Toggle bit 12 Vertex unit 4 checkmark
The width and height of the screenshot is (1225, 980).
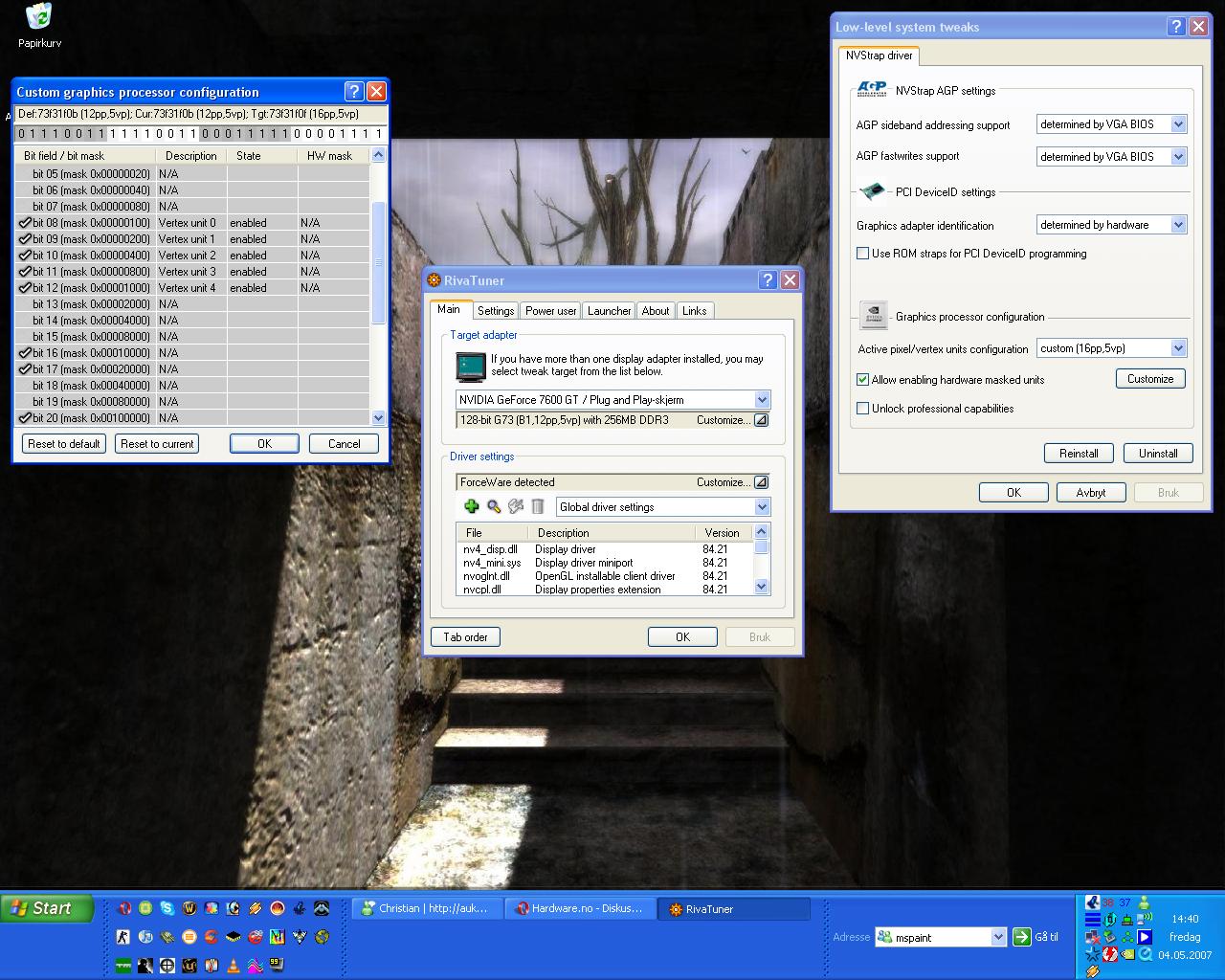(x=25, y=288)
